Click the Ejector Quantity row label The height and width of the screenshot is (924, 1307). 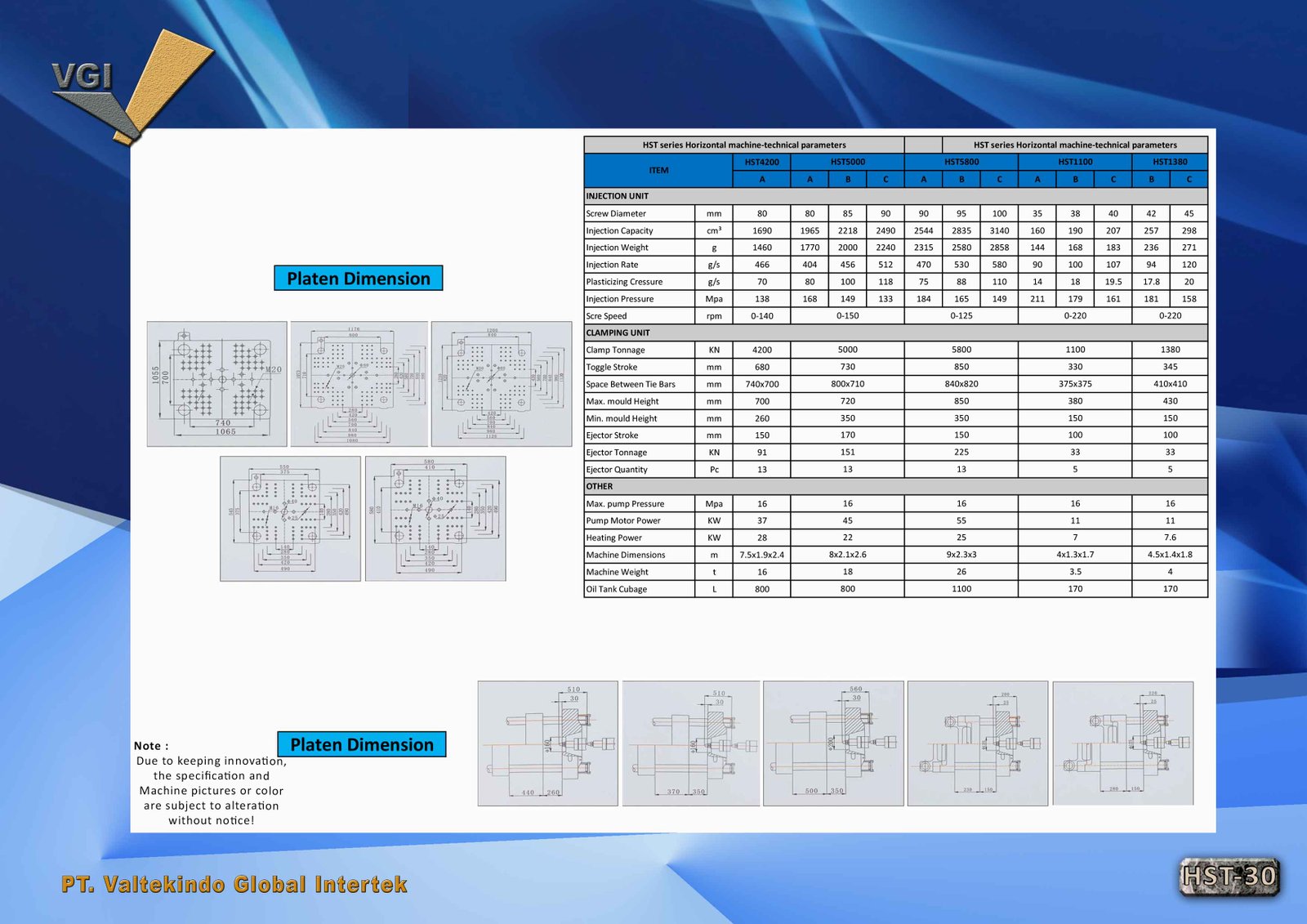click(617, 470)
